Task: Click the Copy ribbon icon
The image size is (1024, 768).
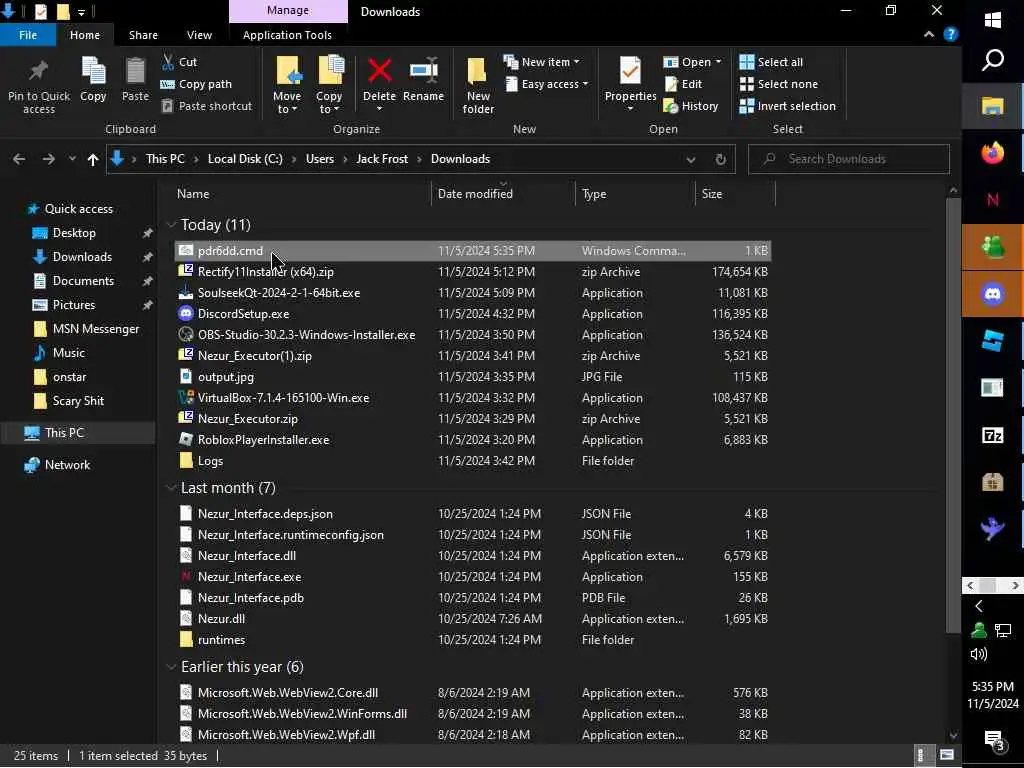Action: click(93, 71)
